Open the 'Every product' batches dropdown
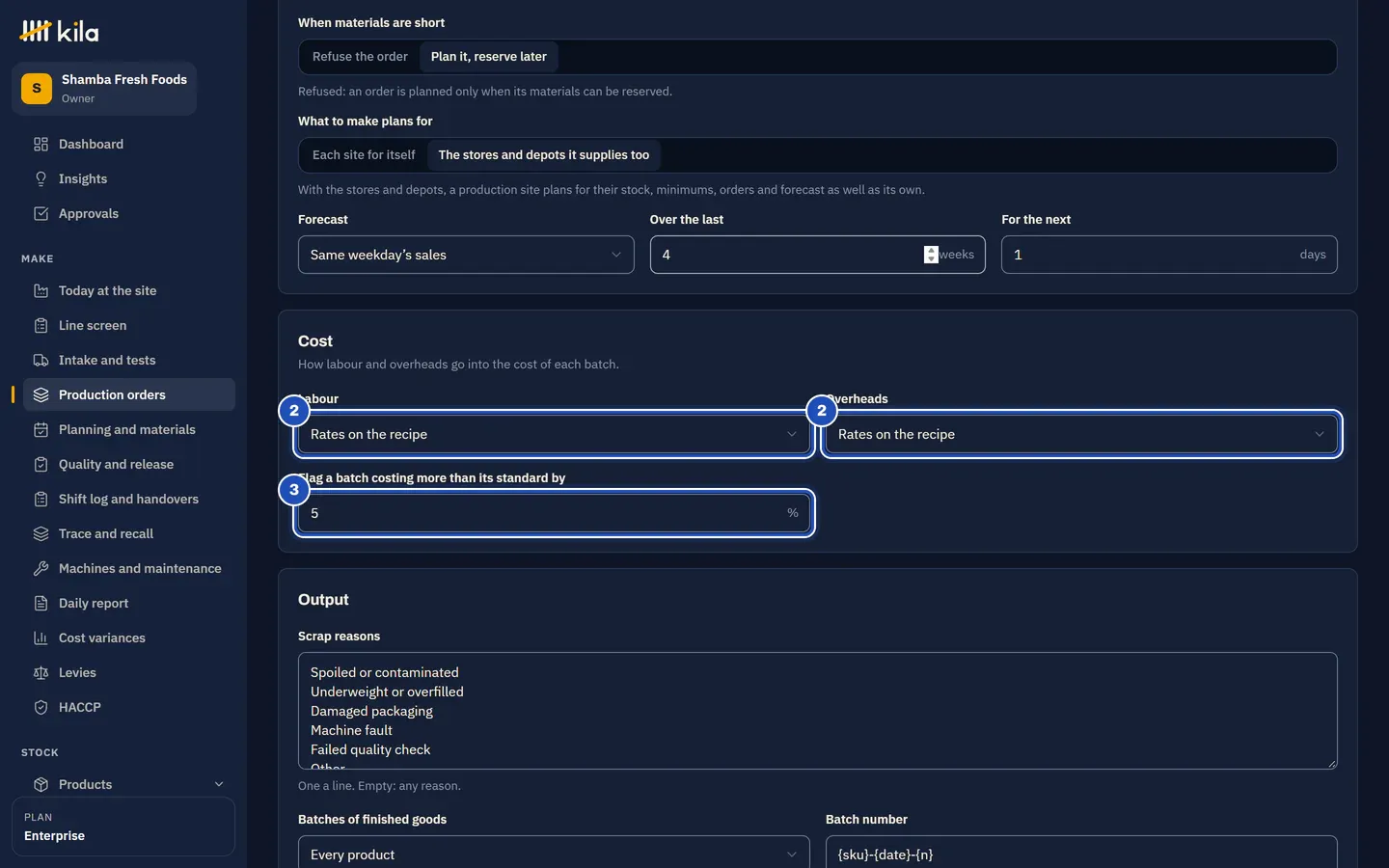This screenshot has height=868, width=1389. 554,854
